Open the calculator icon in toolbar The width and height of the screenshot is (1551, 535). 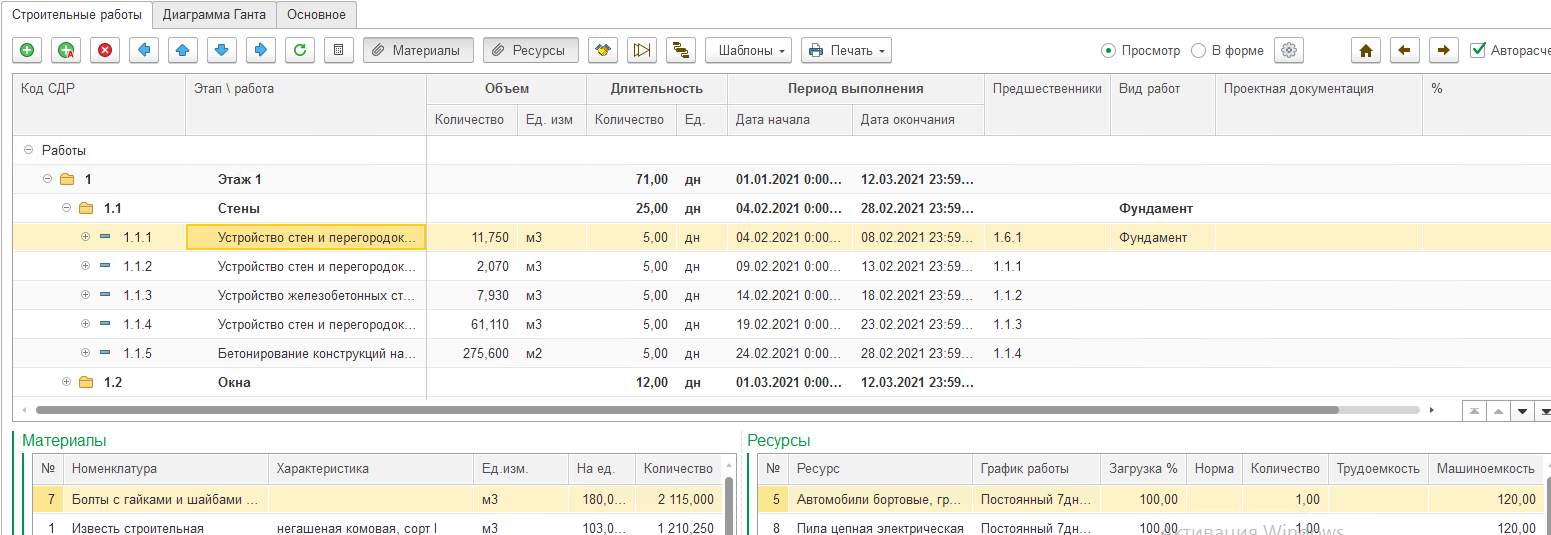click(339, 50)
